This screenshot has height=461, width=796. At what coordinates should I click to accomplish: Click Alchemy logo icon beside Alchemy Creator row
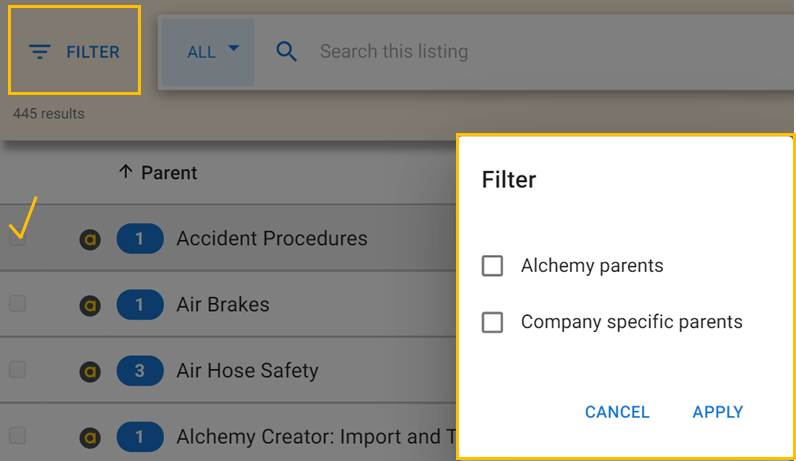[x=90, y=437]
